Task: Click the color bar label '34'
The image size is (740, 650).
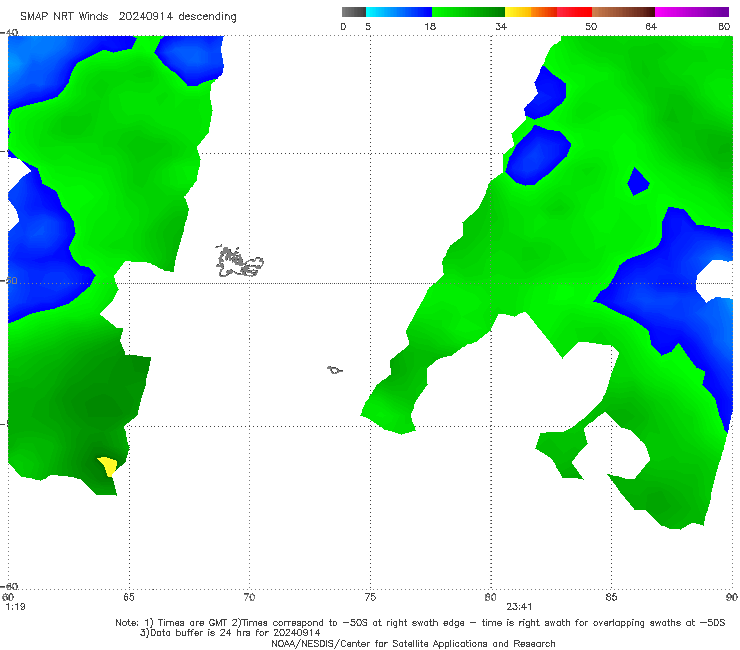Action: click(501, 26)
